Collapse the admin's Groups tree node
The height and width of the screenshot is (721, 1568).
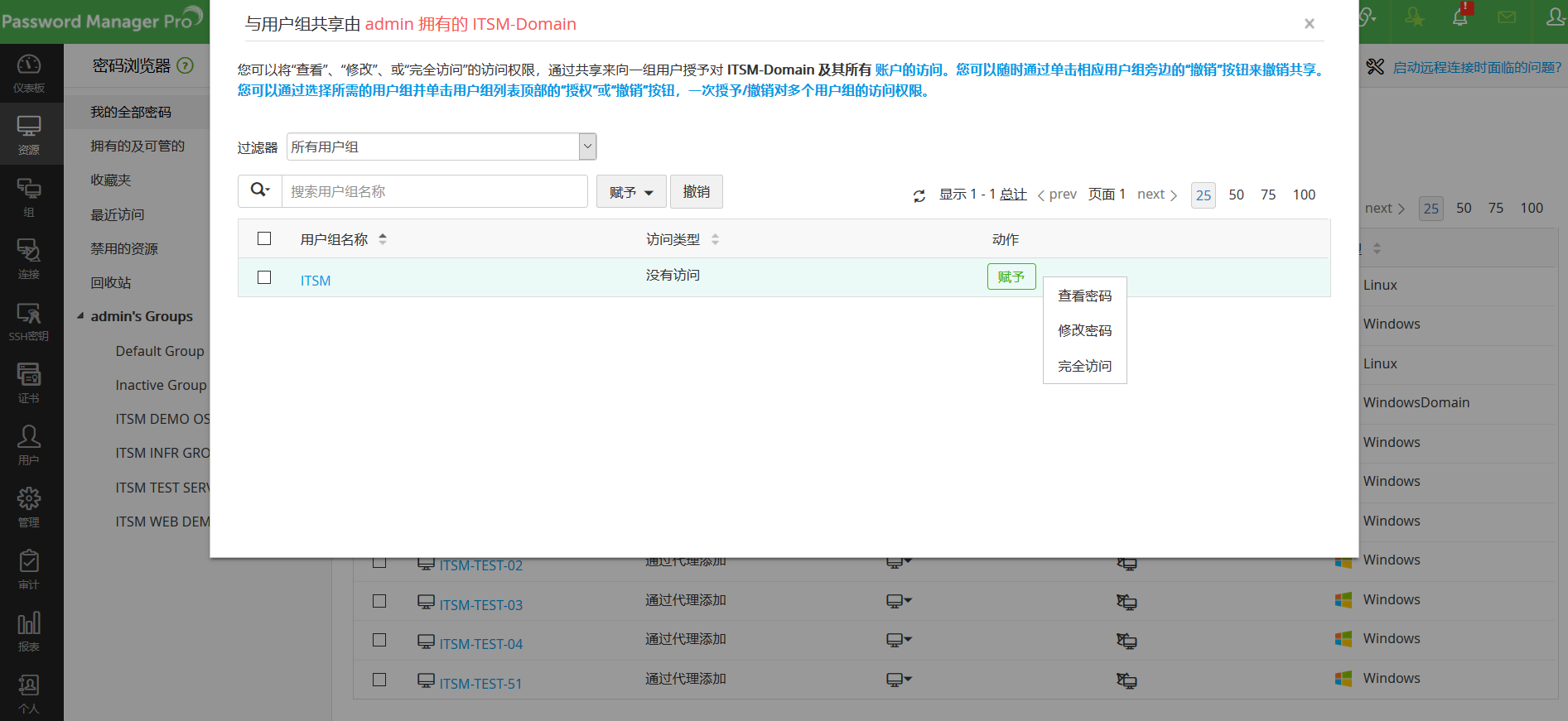[80, 316]
